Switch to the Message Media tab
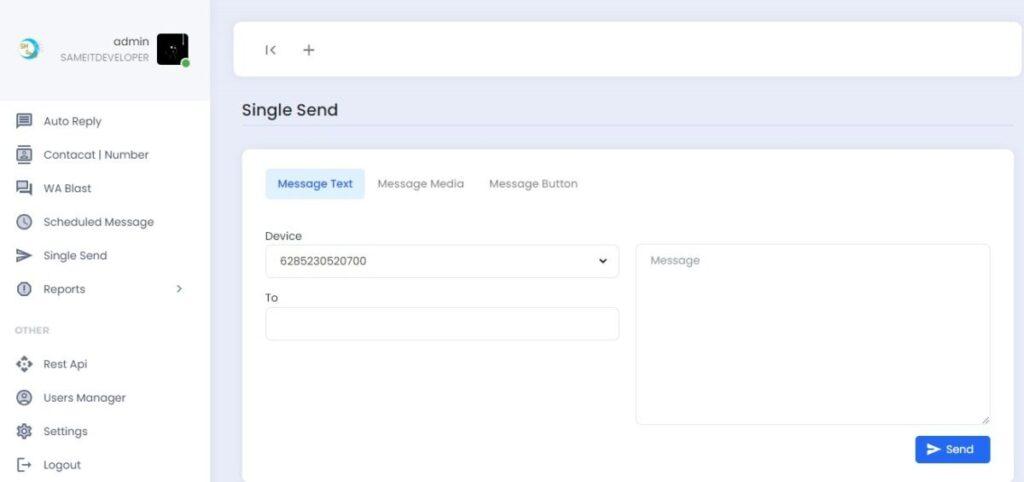This screenshot has width=1024, height=482. tap(420, 184)
